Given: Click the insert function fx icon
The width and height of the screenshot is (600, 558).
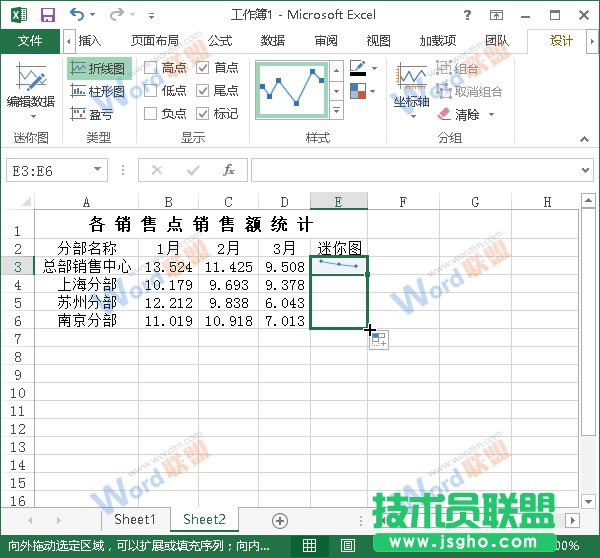Looking at the screenshot, I should (229, 170).
